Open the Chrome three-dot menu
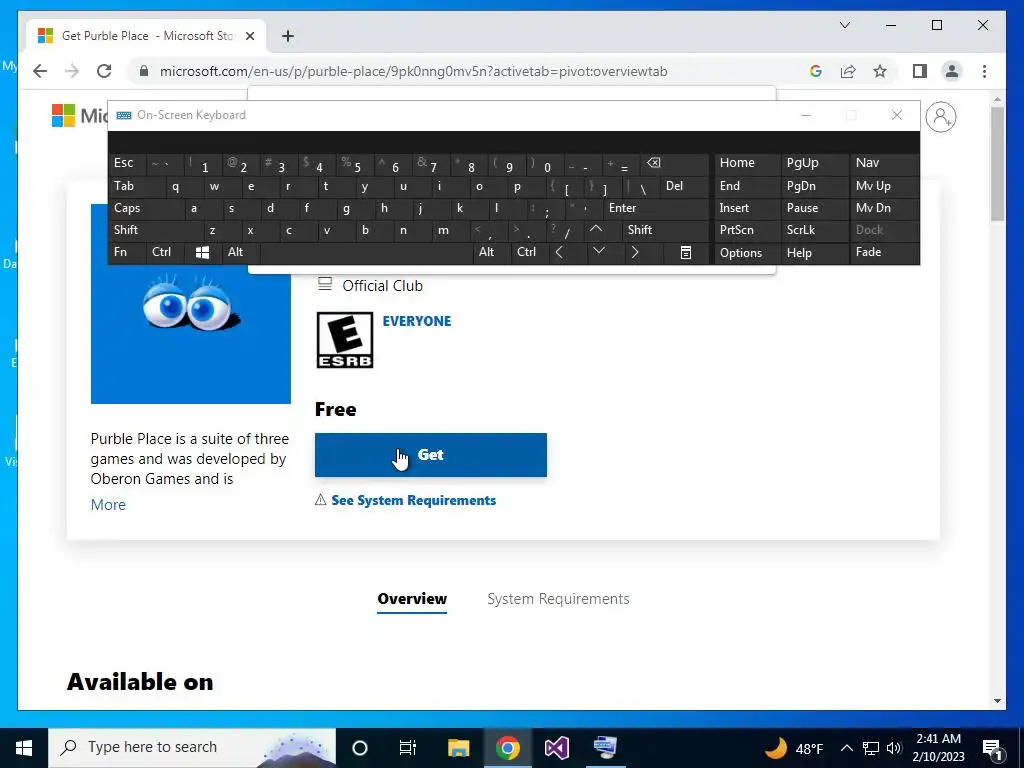The width and height of the screenshot is (1024, 768). [984, 71]
